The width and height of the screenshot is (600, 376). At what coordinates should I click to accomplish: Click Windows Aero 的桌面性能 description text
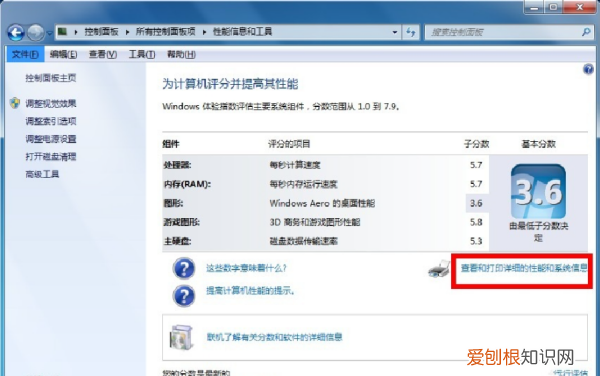click(322, 203)
